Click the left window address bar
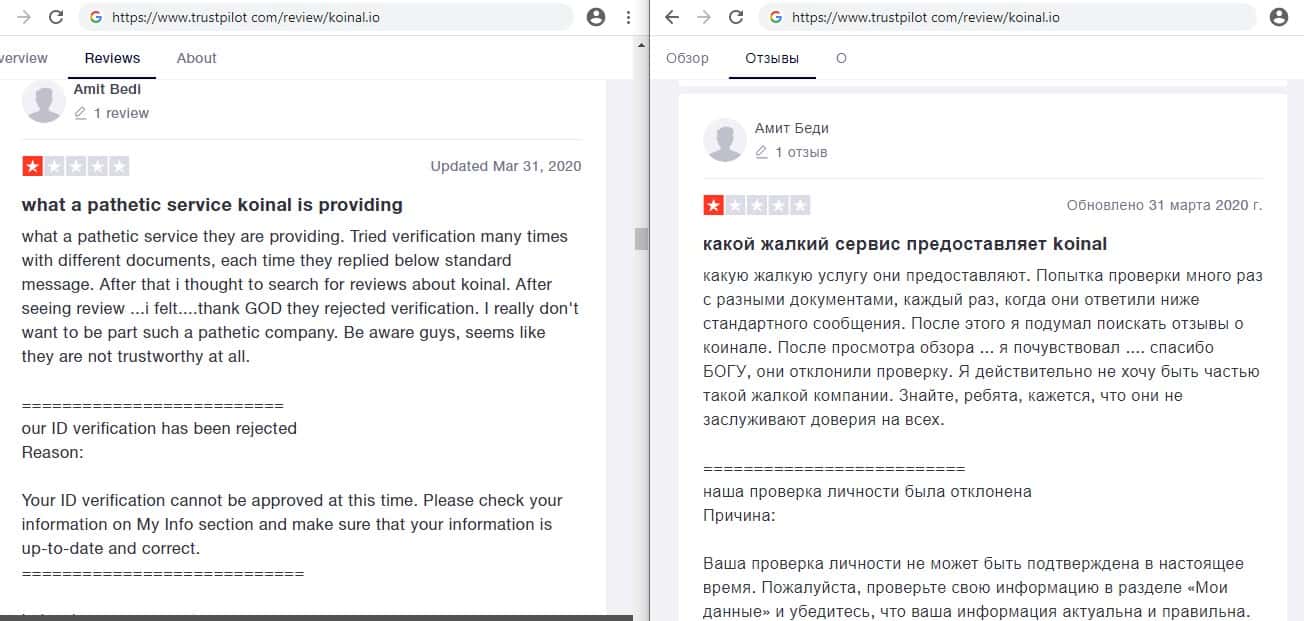The height and width of the screenshot is (621, 1304). [x=330, y=17]
